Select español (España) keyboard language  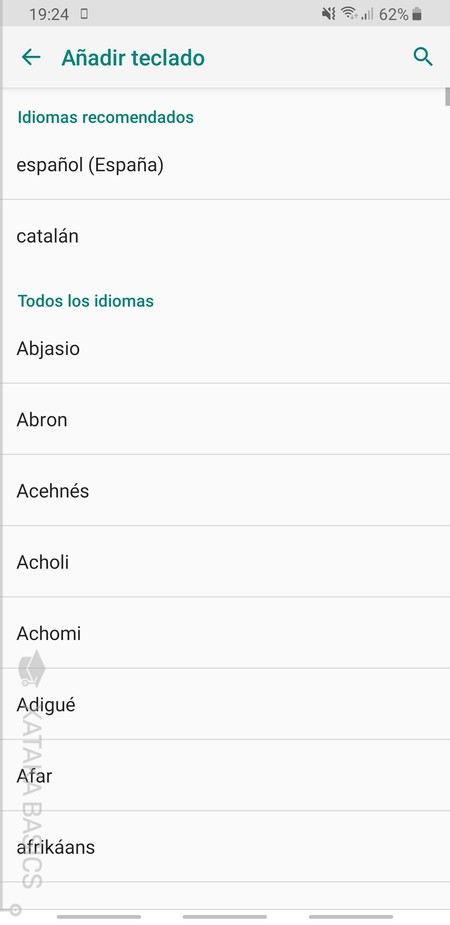point(225,165)
